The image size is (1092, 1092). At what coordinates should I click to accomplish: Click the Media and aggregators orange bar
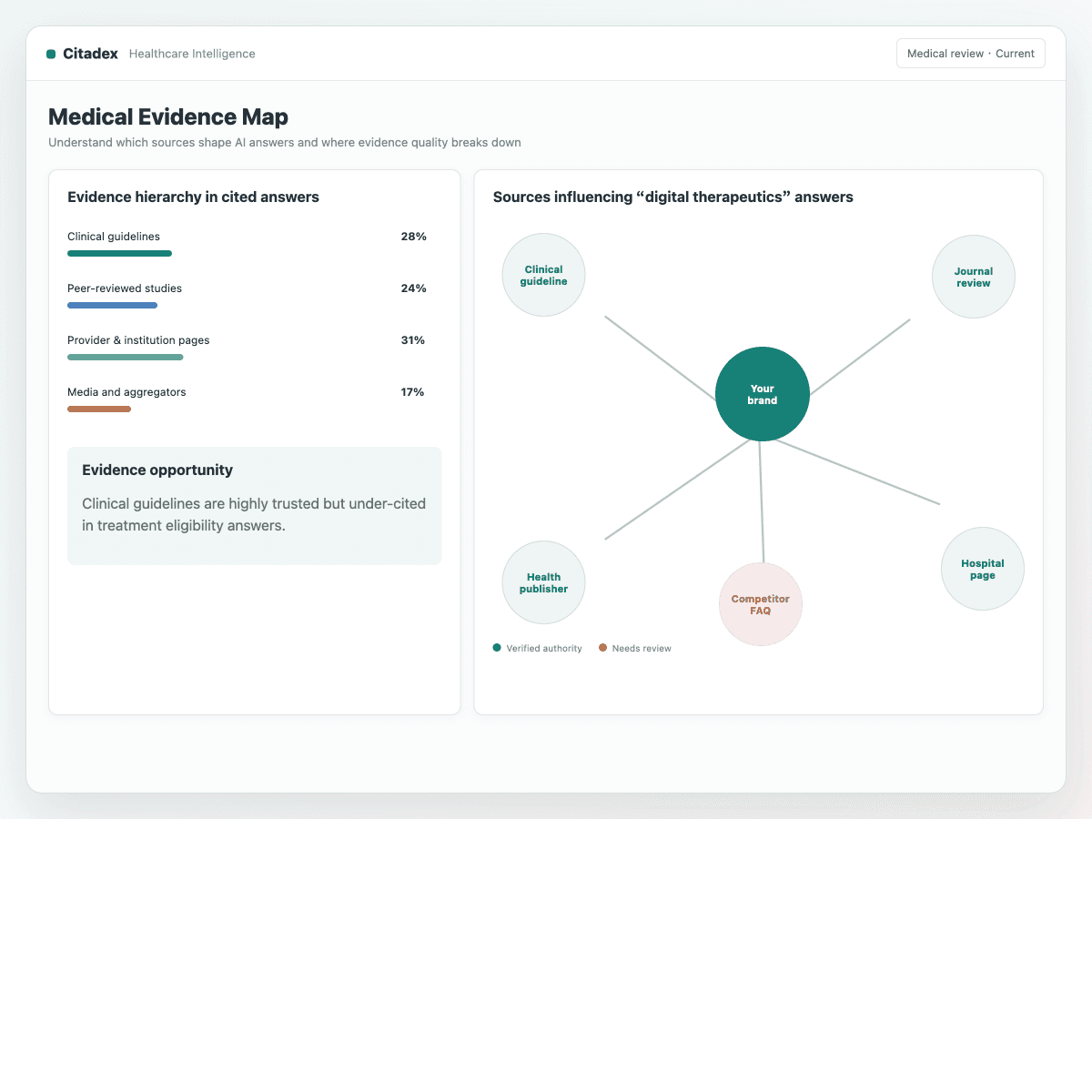tap(99, 409)
